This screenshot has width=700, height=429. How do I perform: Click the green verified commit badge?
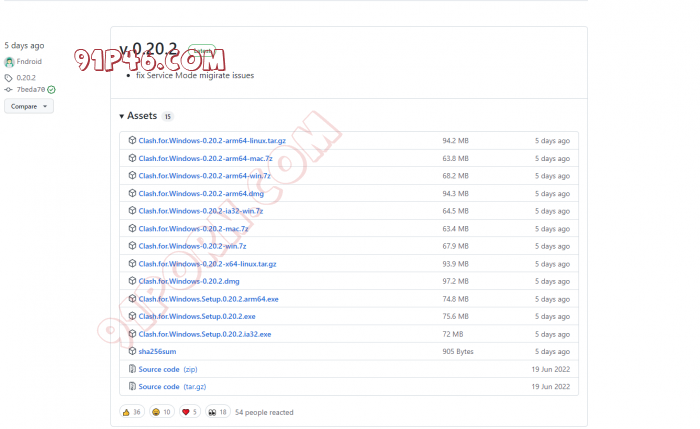tap(51, 90)
